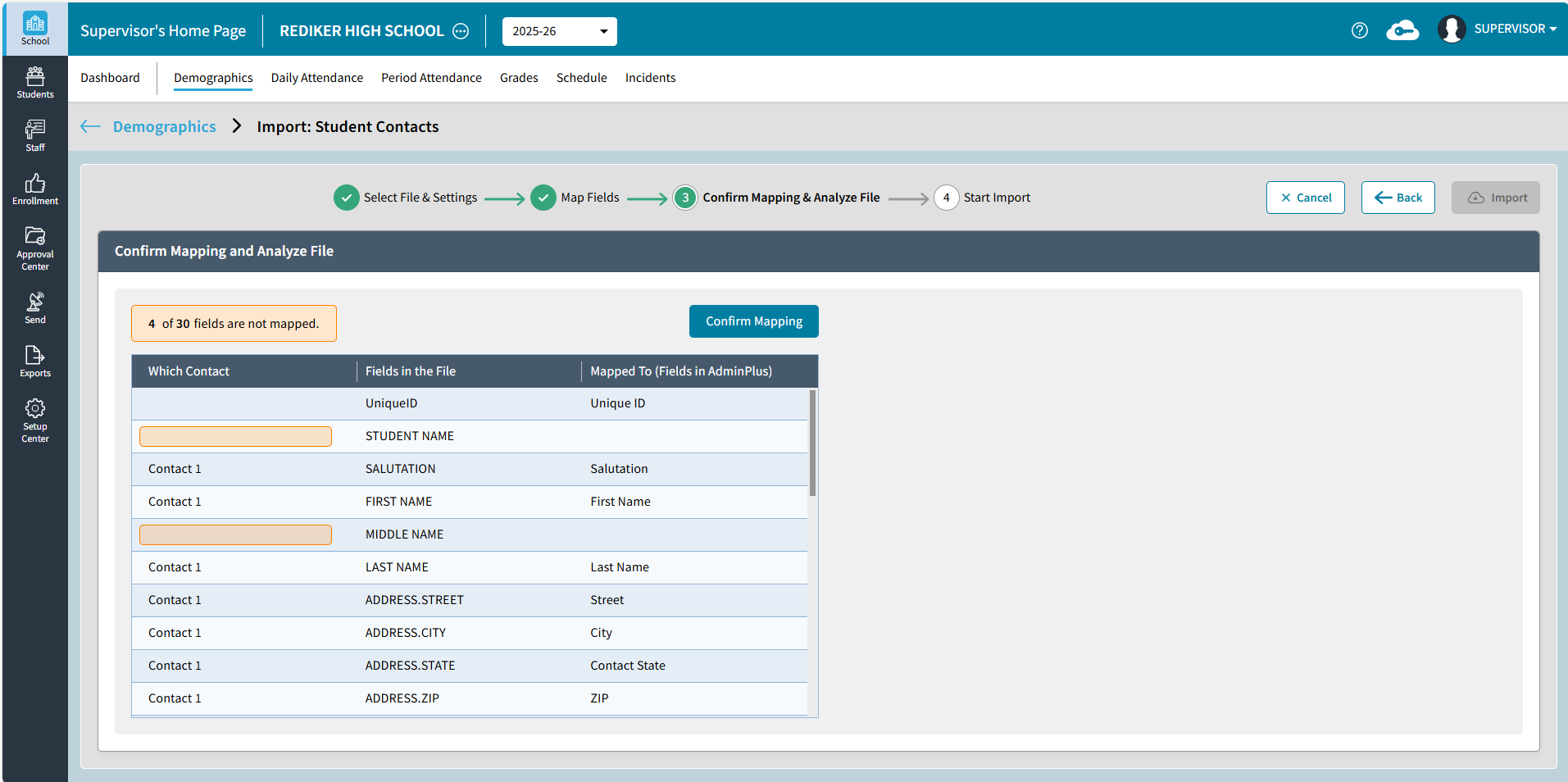Expand the SUPERVISOR user menu

(1515, 29)
